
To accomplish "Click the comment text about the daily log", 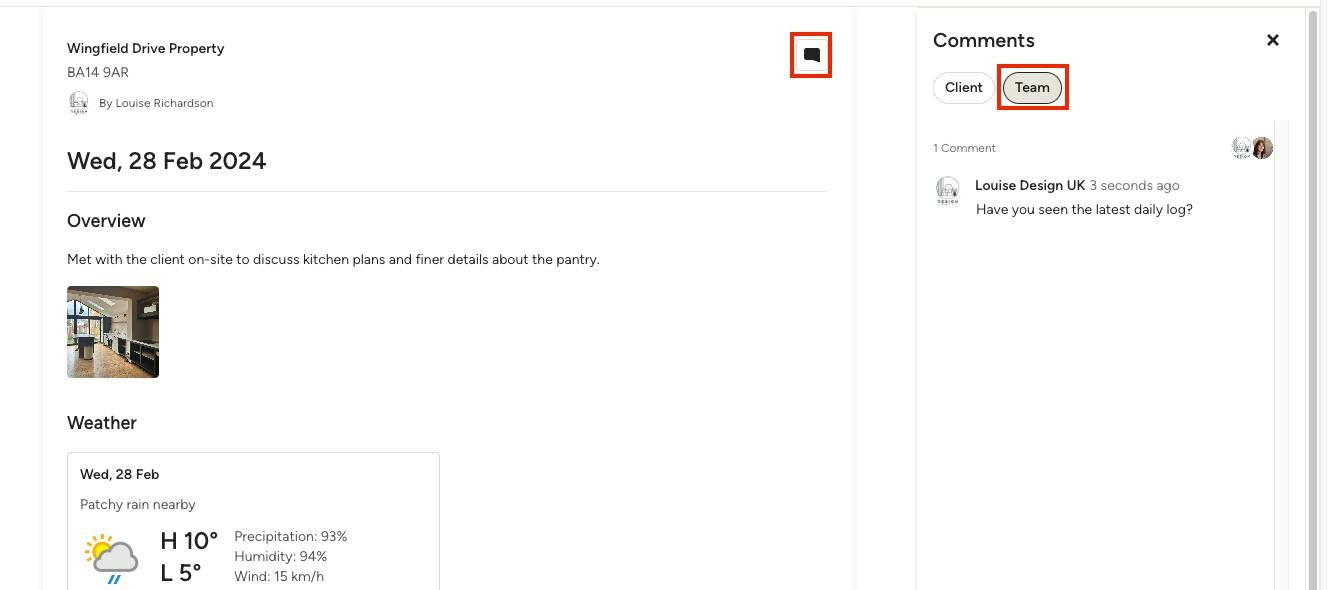I will [x=1084, y=210].
